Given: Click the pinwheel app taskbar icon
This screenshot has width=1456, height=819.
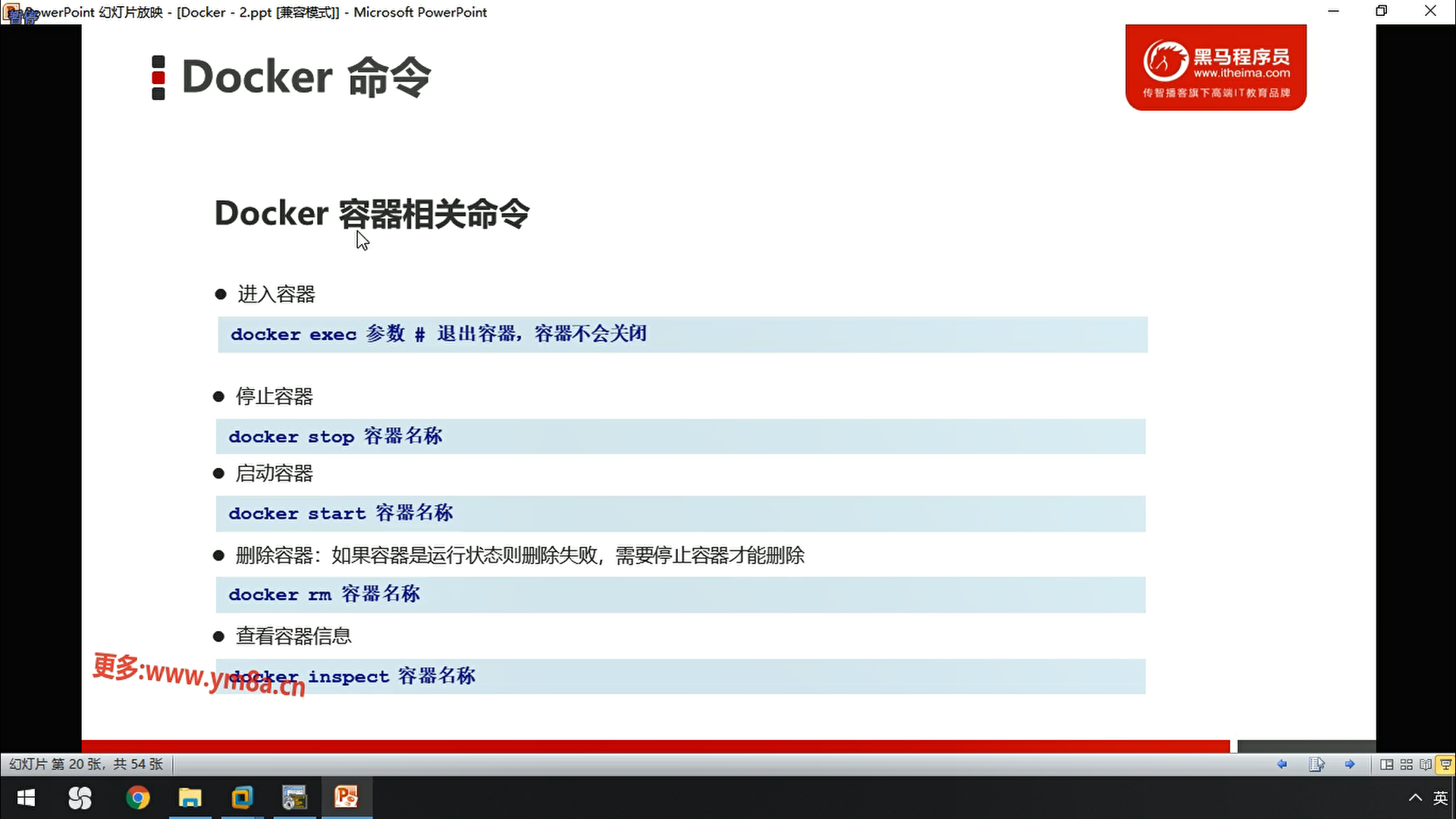Looking at the screenshot, I should pos(80,798).
